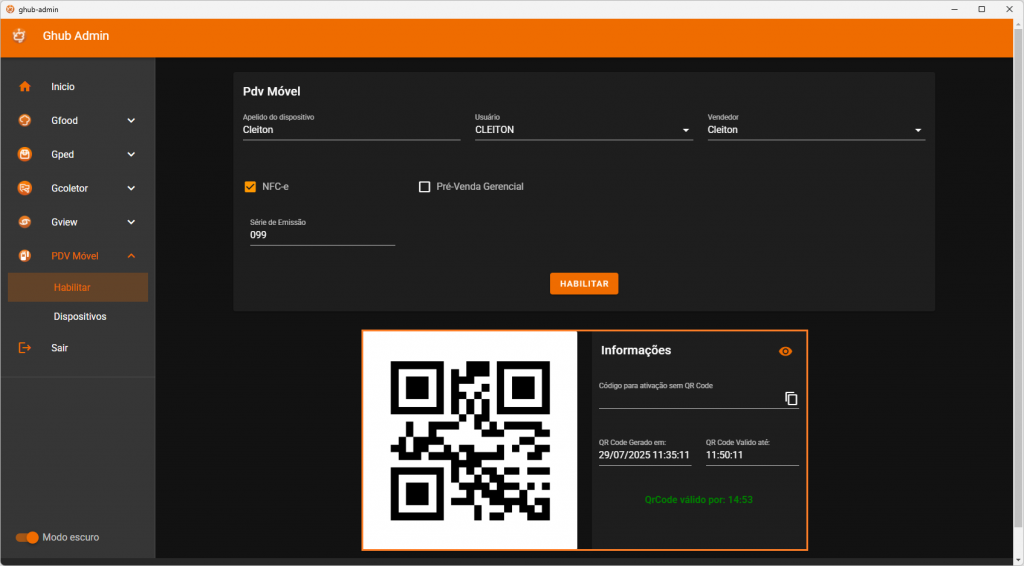Image resolution: width=1024 pixels, height=566 pixels.
Task: Click the Gped sidebar icon
Action: click(x=25, y=155)
